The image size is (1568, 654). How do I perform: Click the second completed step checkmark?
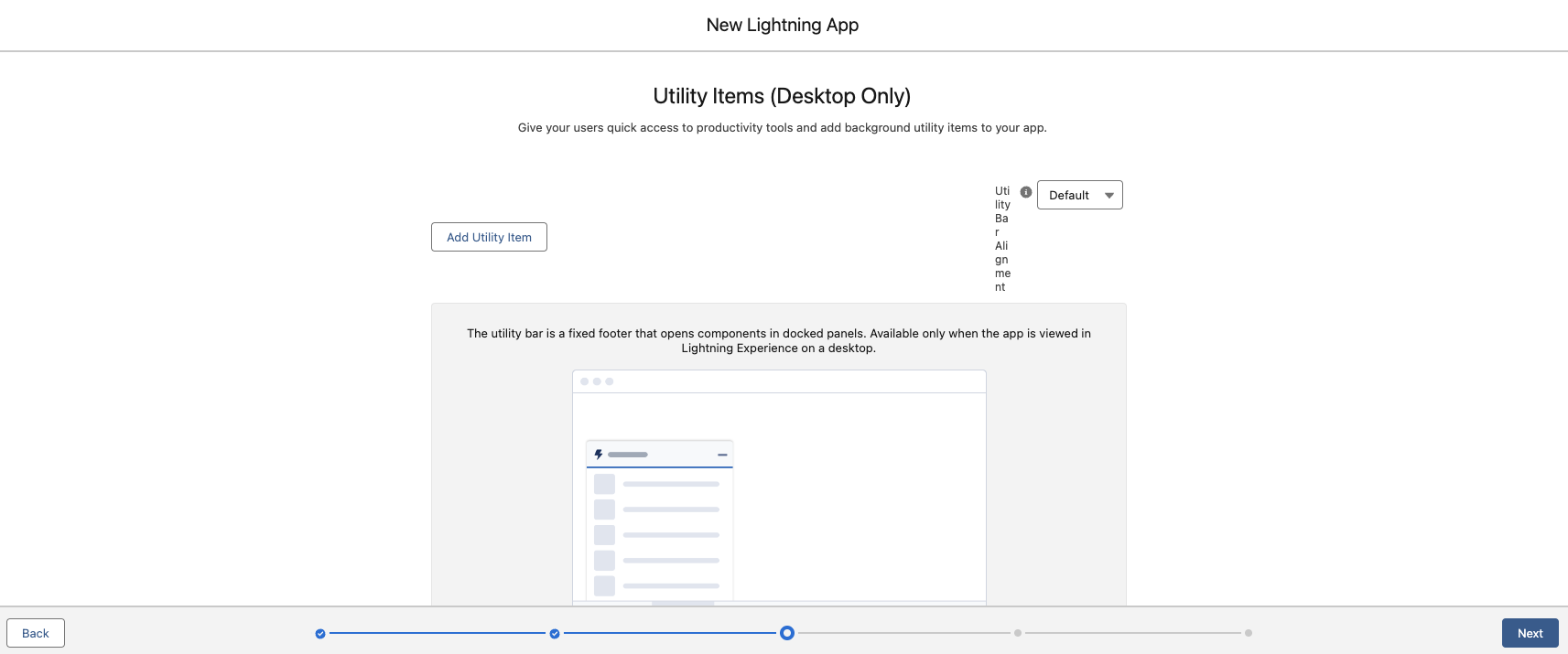click(555, 633)
